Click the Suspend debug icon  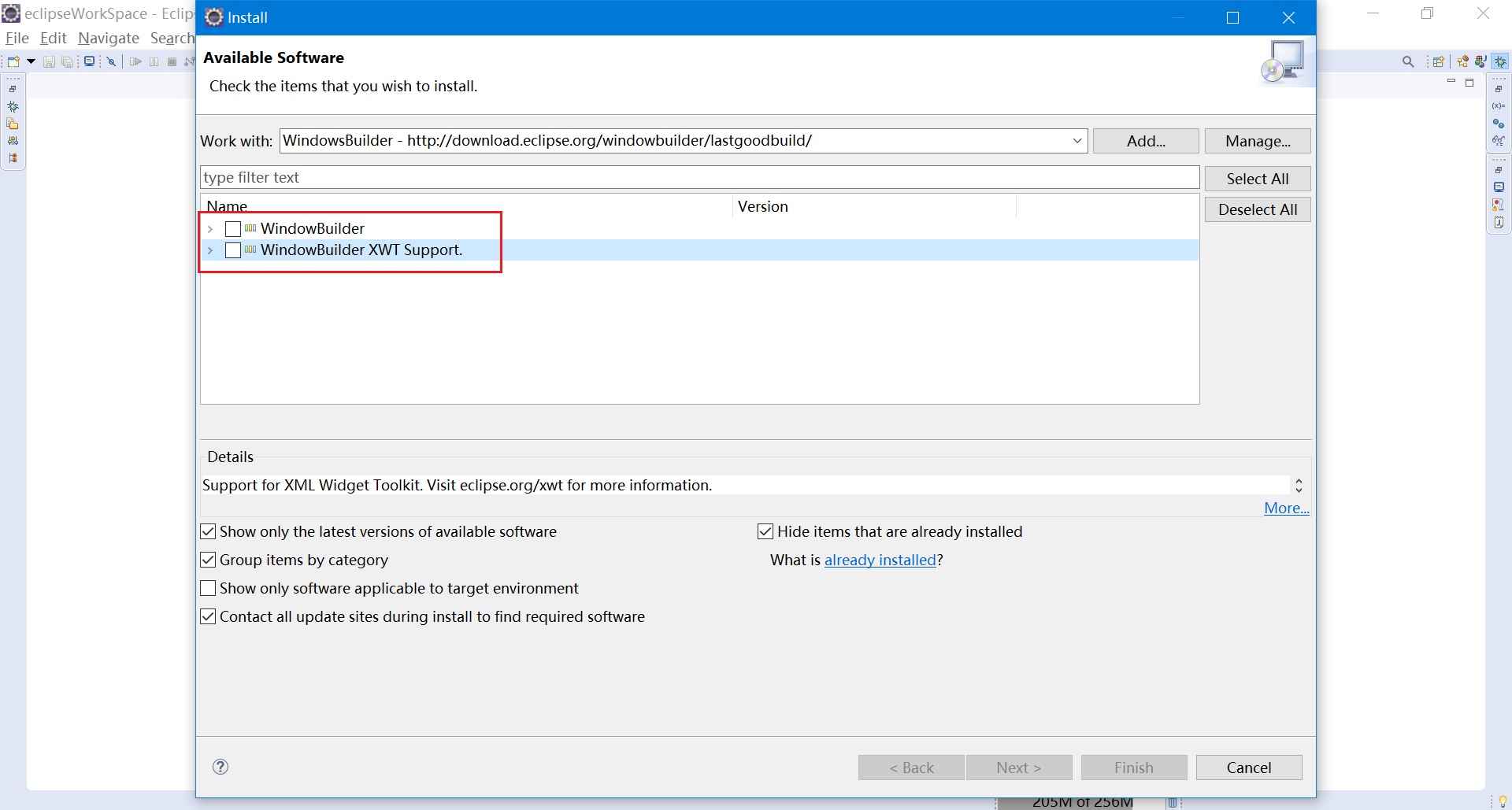154,61
